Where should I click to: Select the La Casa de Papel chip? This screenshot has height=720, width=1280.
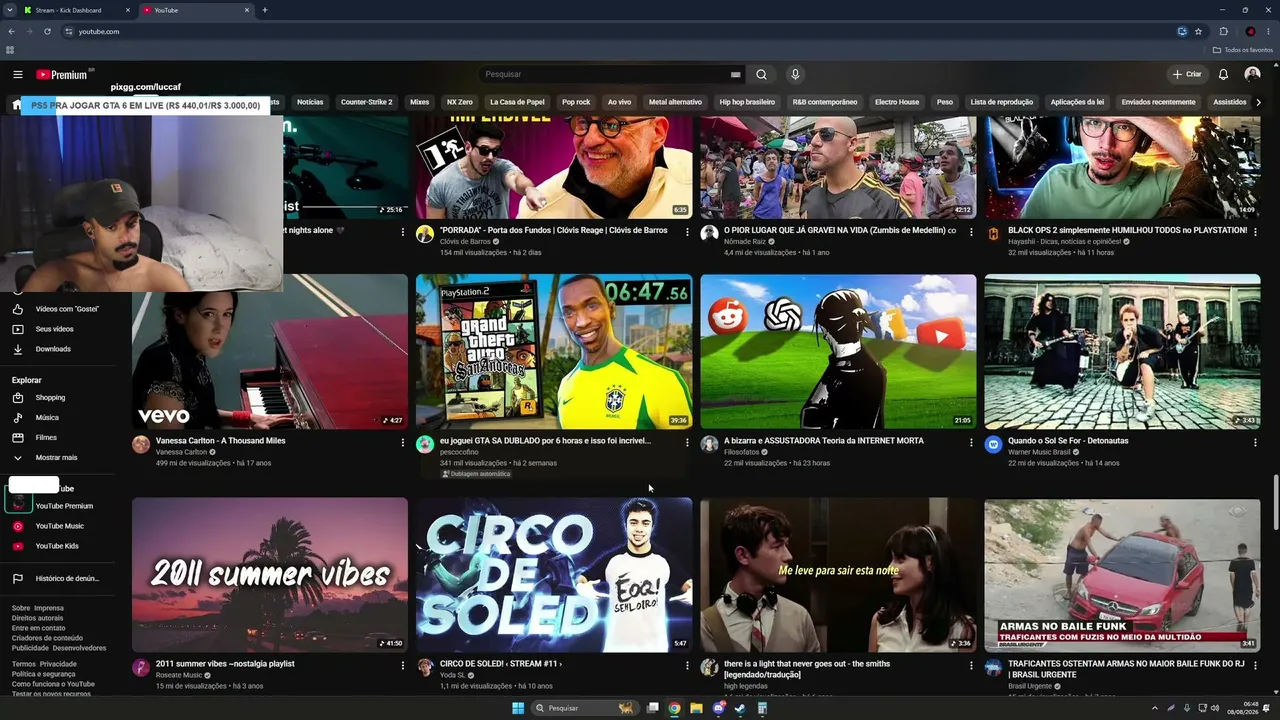pyautogui.click(x=517, y=102)
